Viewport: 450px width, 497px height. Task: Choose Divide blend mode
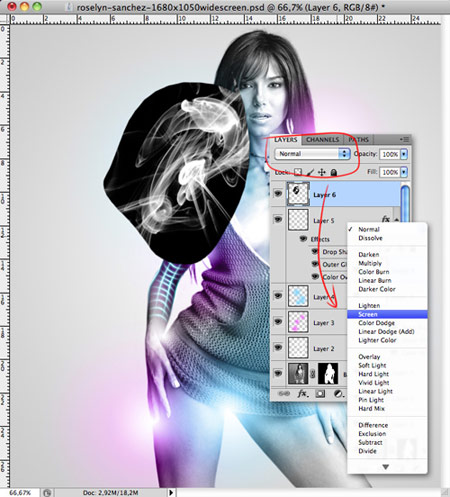tap(387, 451)
